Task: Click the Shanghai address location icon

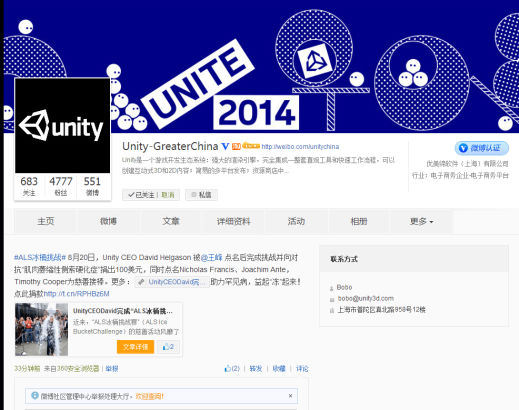Action: coord(332,310)
